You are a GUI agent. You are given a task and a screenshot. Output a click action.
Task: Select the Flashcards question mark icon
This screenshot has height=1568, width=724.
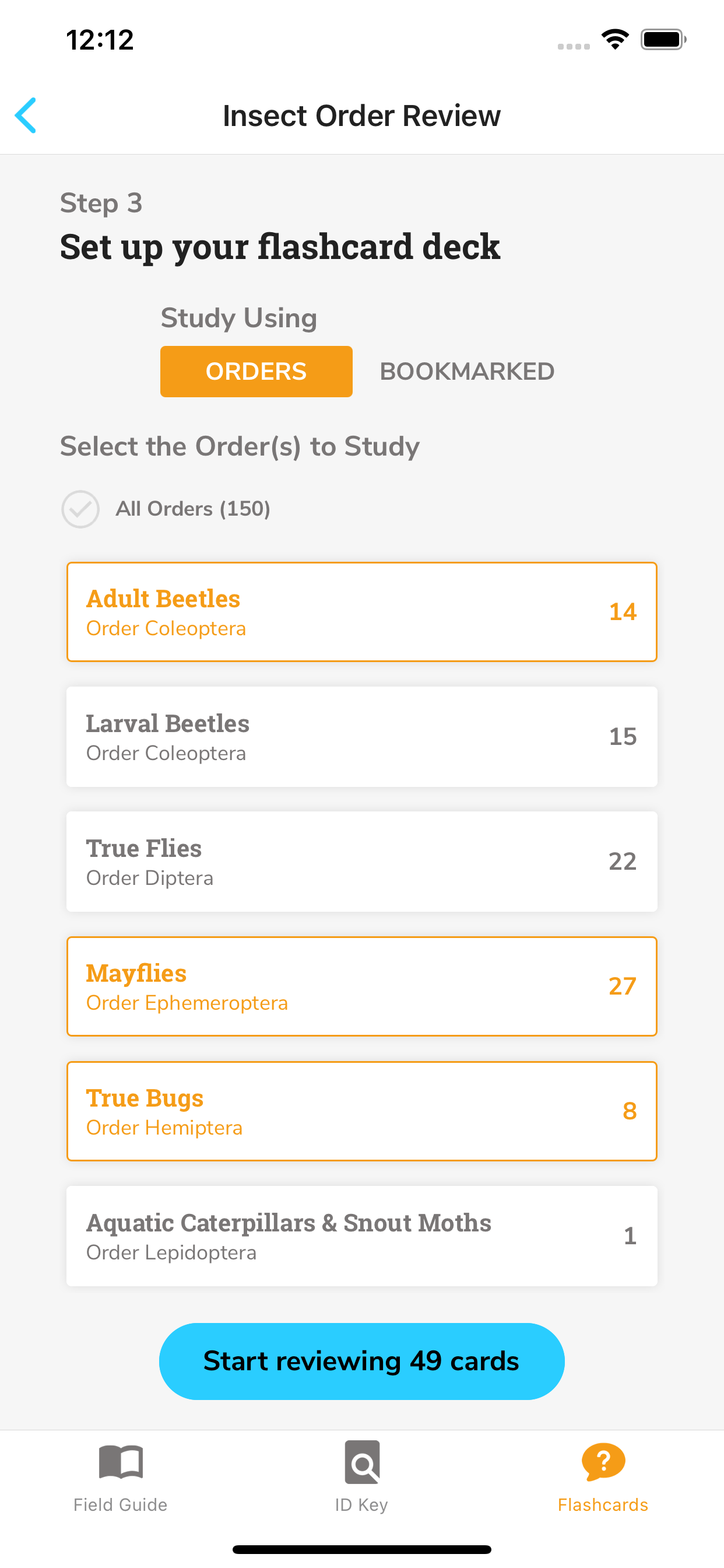(603, 1461)
